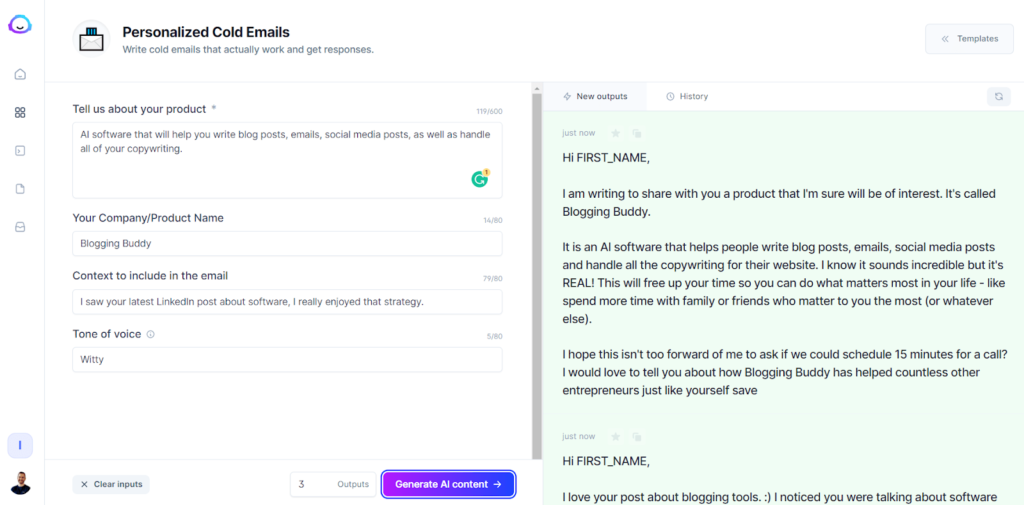Star the first generated email output
1024x505 pixels.
point(616,133)
